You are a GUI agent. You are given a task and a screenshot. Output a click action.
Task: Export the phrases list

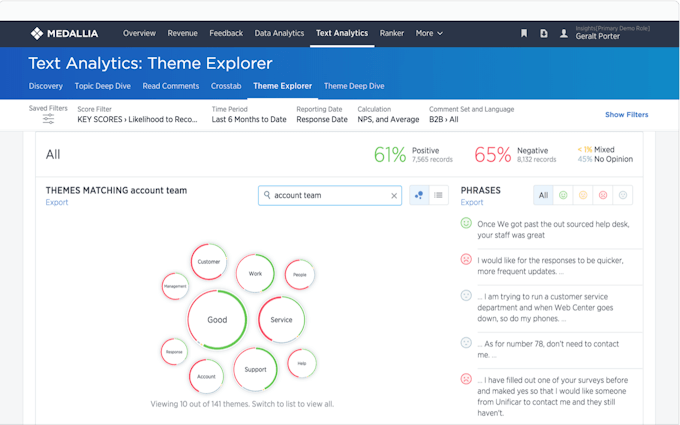[472, 202]
